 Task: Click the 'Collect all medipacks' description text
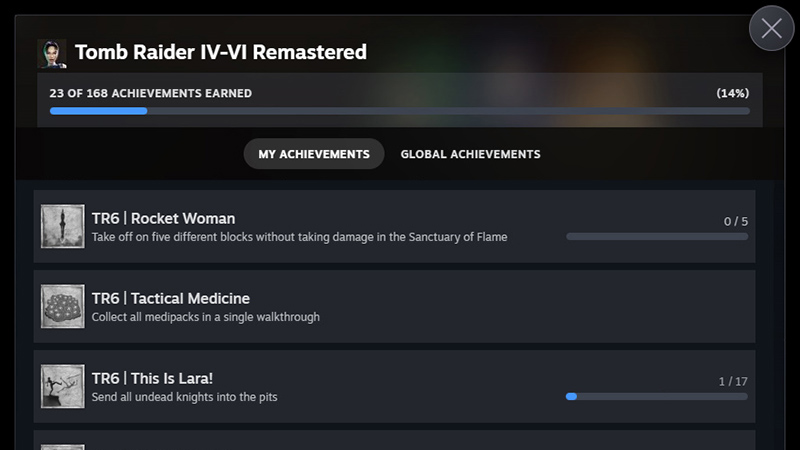click(205, 317)
